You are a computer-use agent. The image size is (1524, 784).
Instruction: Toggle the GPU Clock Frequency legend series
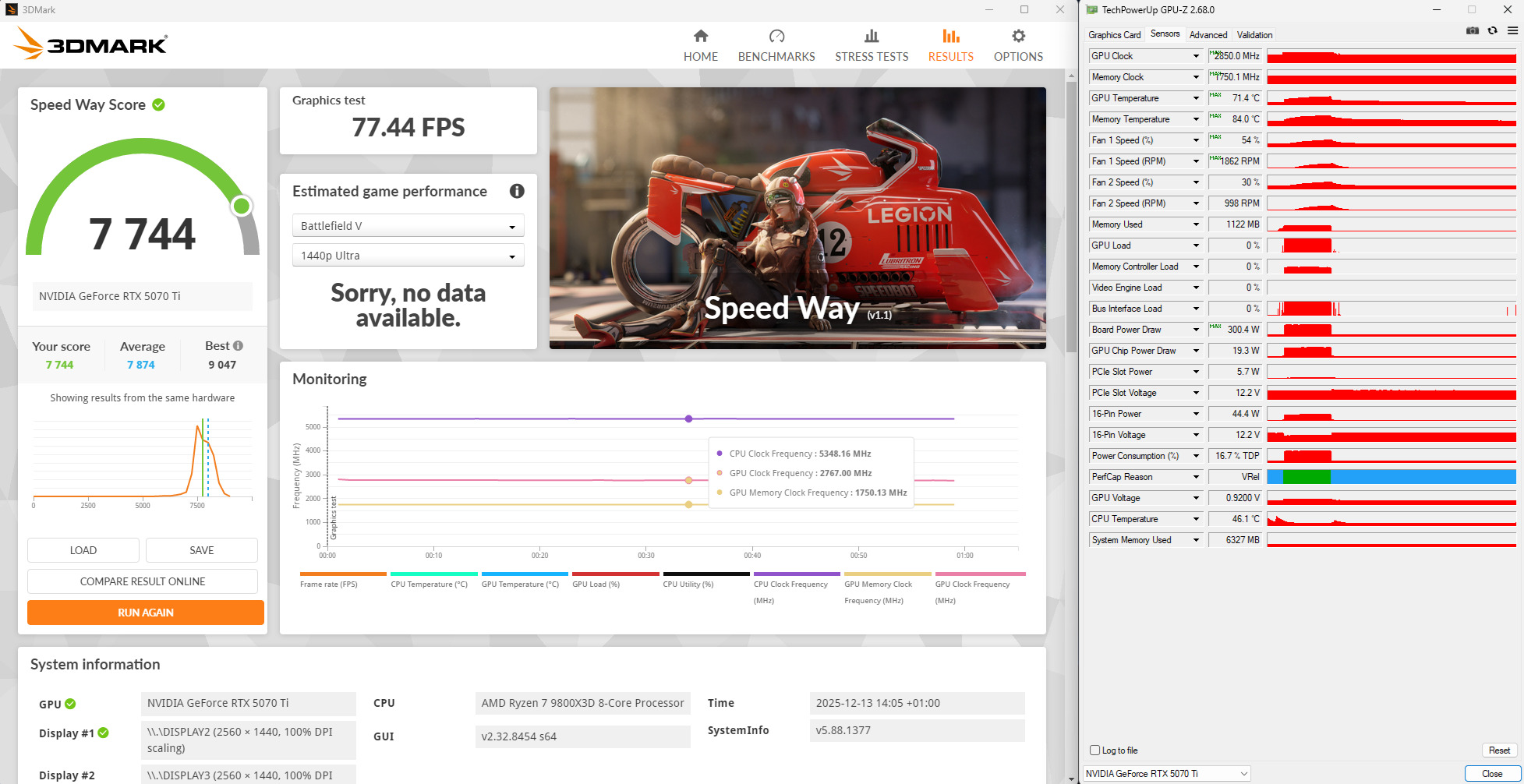(x=980, y=588)
